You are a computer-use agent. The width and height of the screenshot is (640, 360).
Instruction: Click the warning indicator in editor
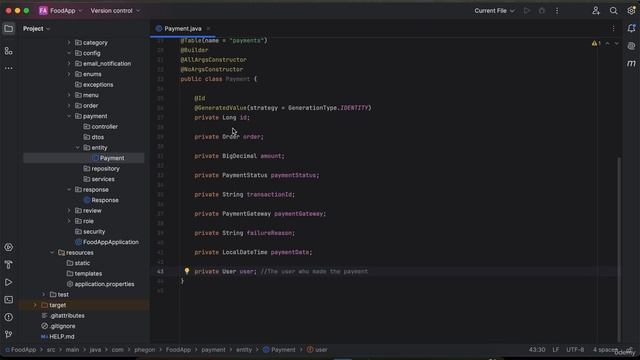596,43
